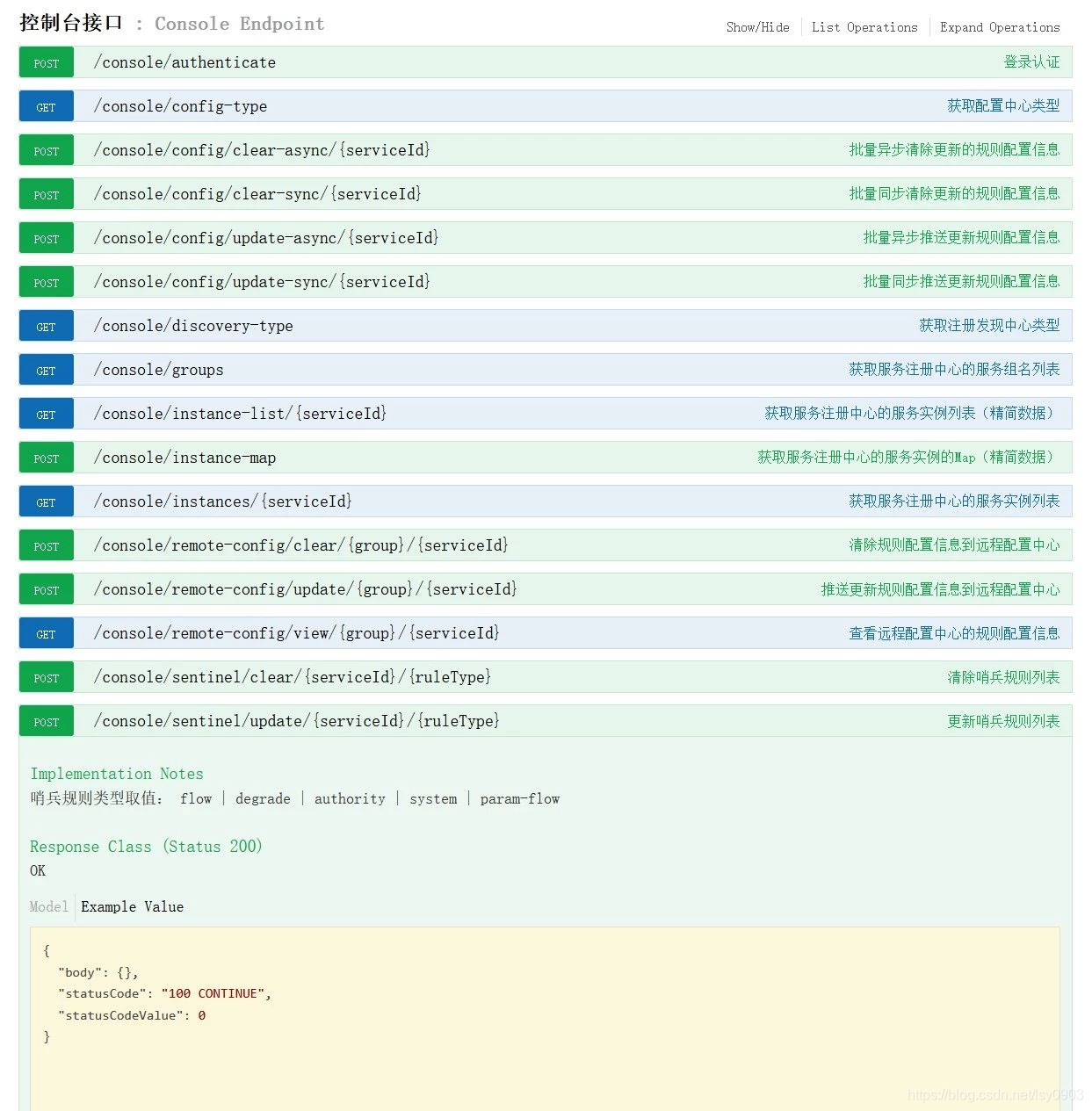This screenshot has width=1092, height=1111.
Task: Click the example JSON response box
Action: [x=545, y=1019]
